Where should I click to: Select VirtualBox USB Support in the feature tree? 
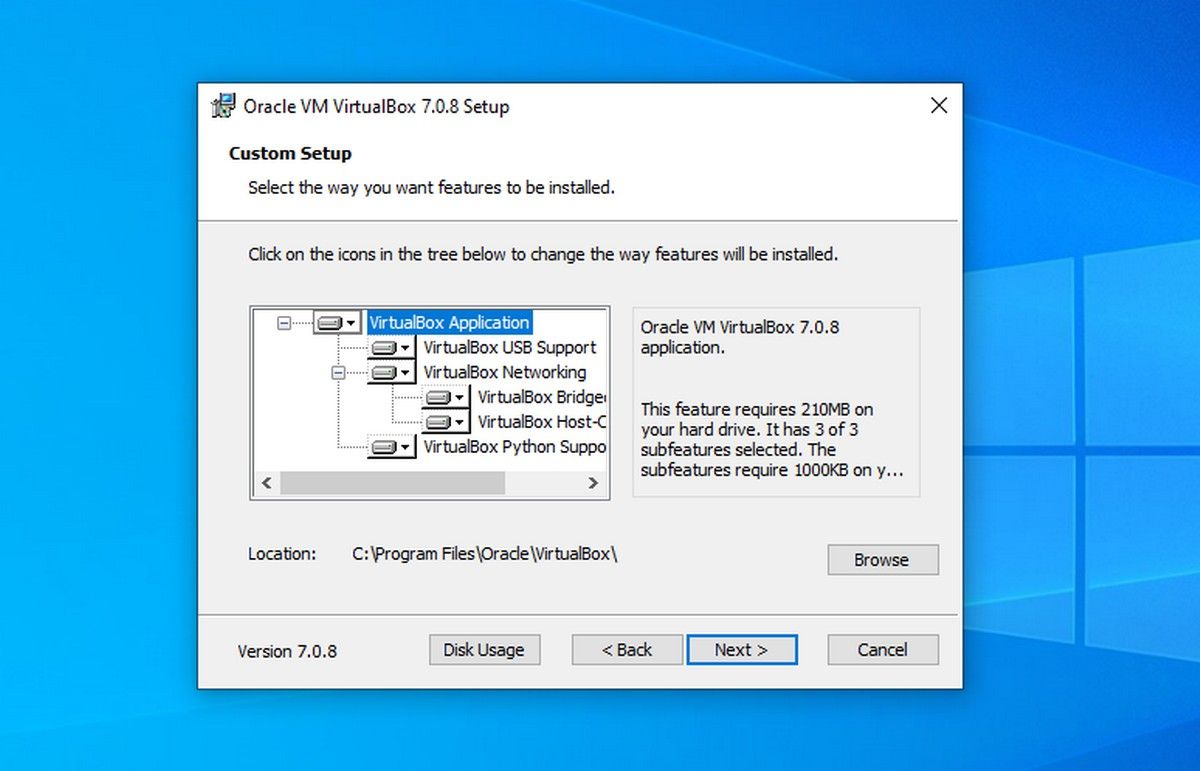510,347
